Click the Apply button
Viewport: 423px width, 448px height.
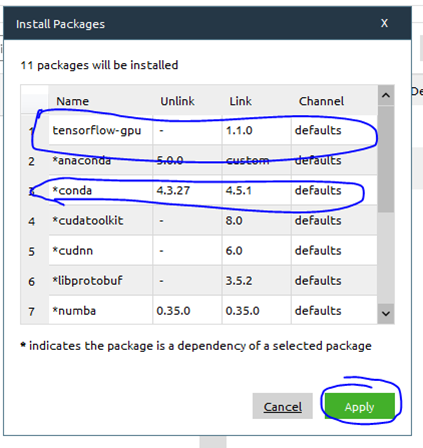point(360,406)
